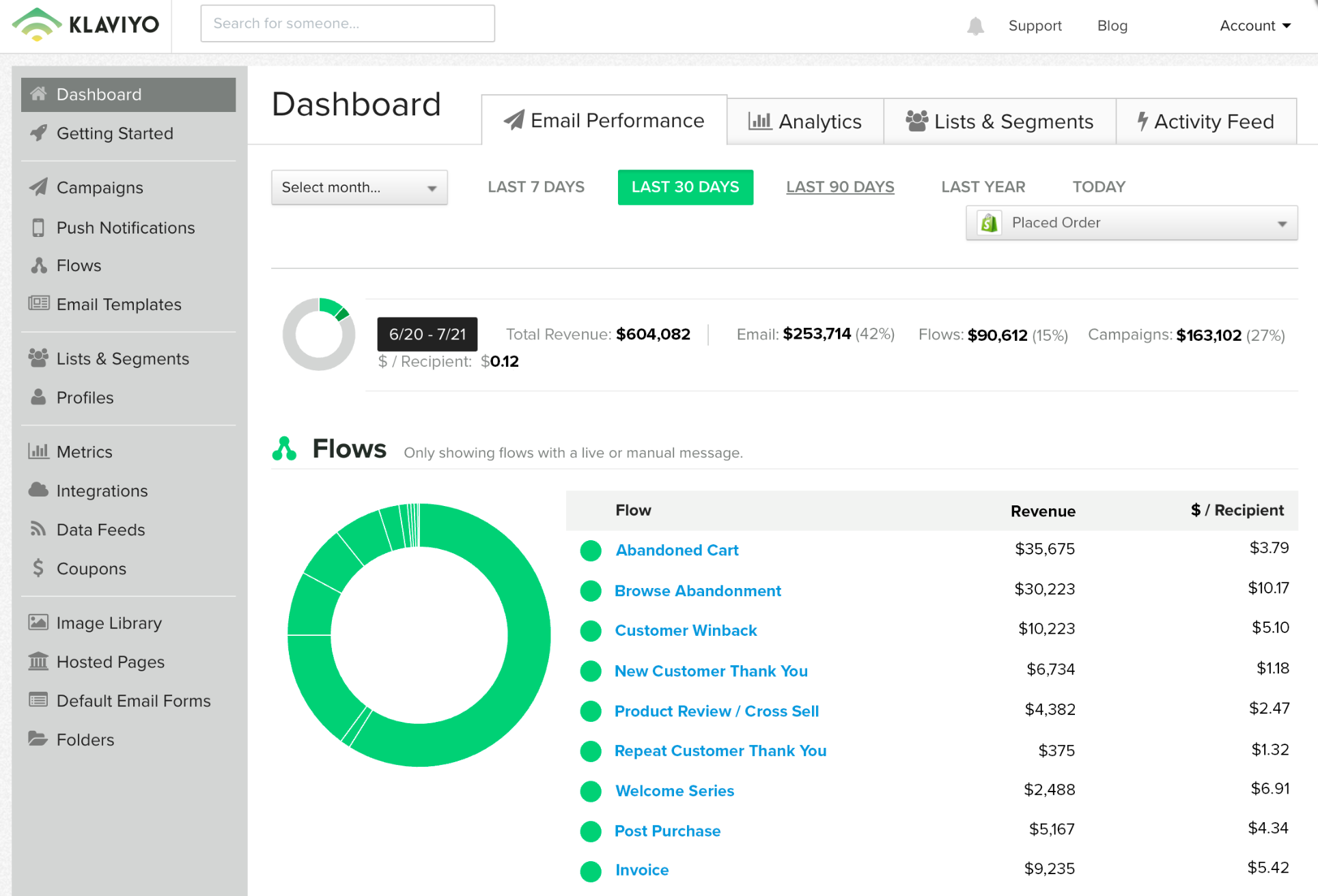Expand the Placed Order metric dropdown
The image size is (1318, 896).
1132,223
